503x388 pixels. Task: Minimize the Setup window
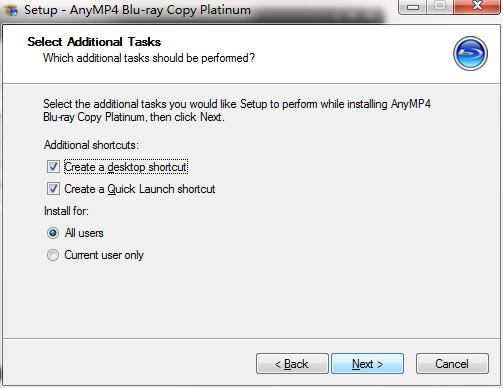(x=413, y=6)
